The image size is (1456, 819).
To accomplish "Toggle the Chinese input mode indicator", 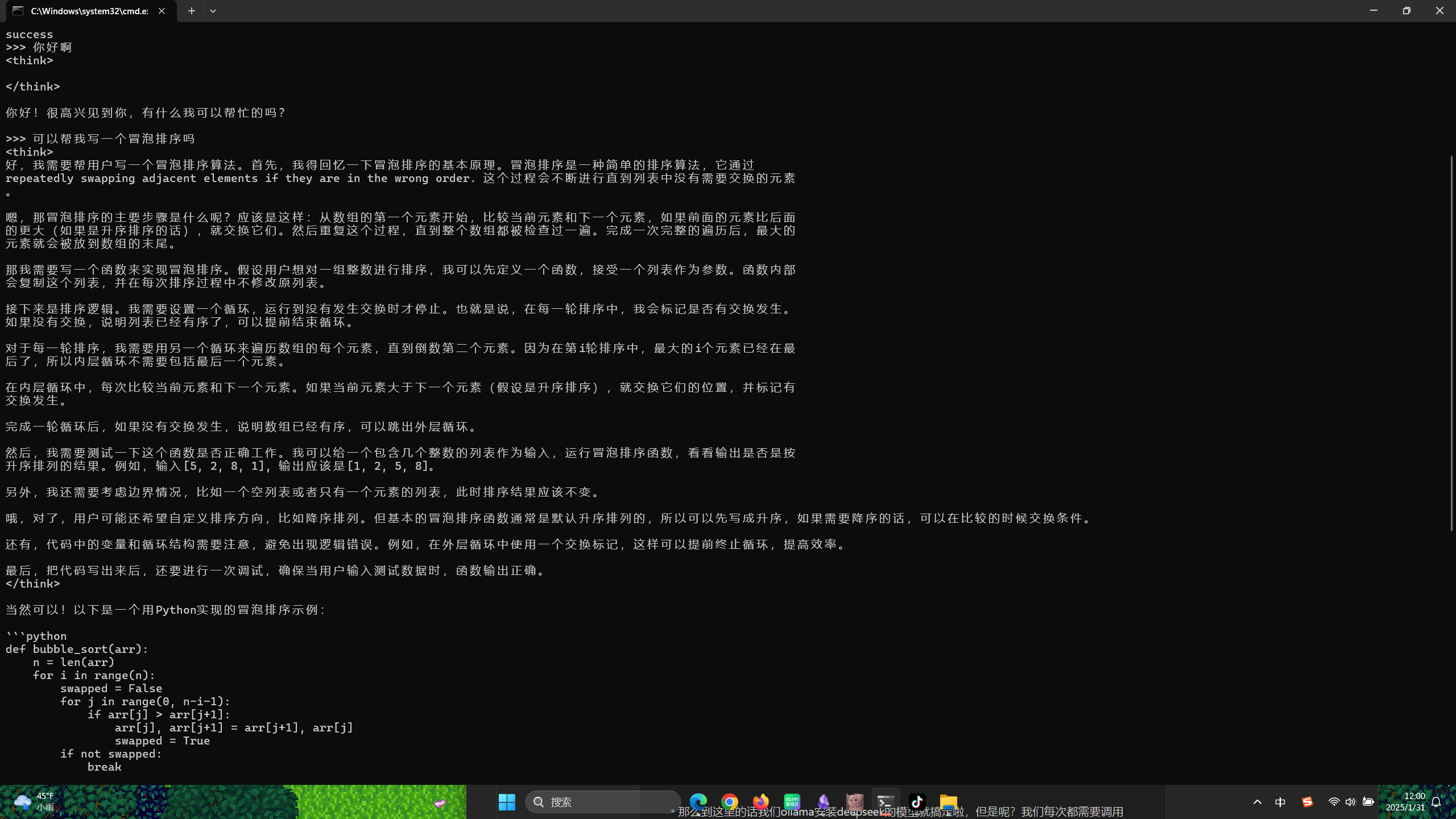I will (x=1280, y=802).
